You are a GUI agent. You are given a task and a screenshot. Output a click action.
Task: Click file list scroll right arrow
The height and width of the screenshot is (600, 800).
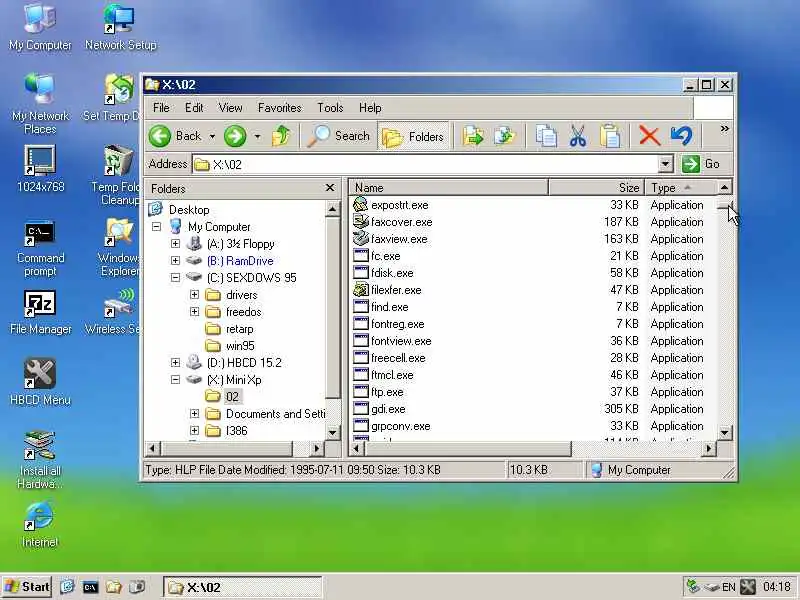coord(708,449)
